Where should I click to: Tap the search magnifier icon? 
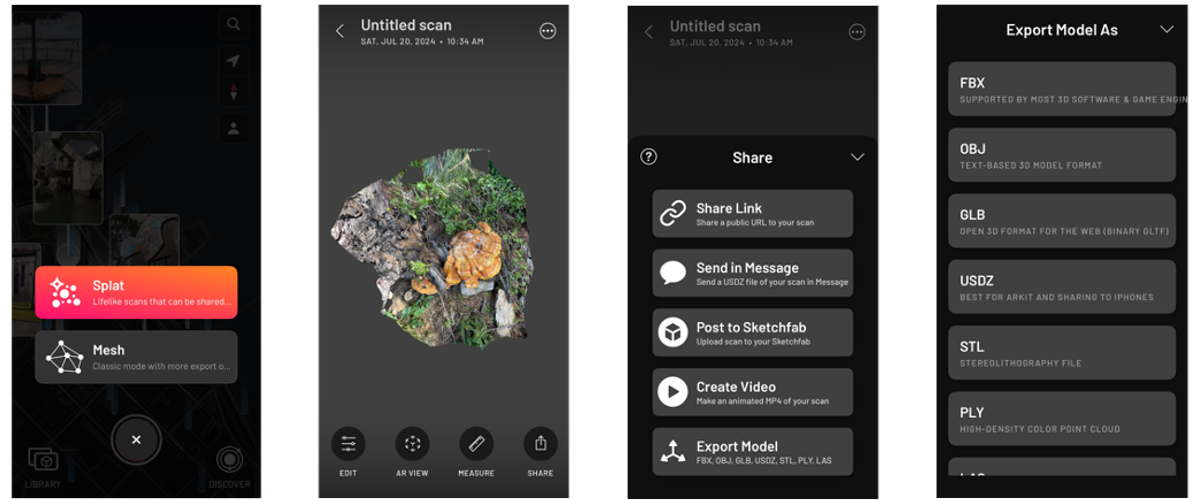233,25
